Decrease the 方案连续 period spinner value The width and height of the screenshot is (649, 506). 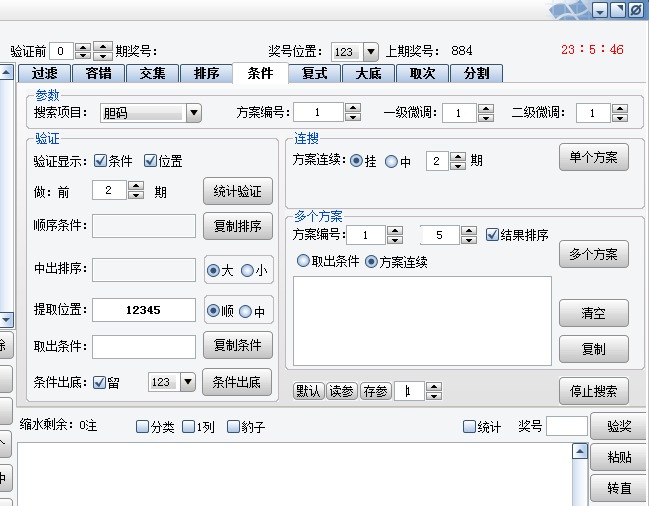(458, 165)
